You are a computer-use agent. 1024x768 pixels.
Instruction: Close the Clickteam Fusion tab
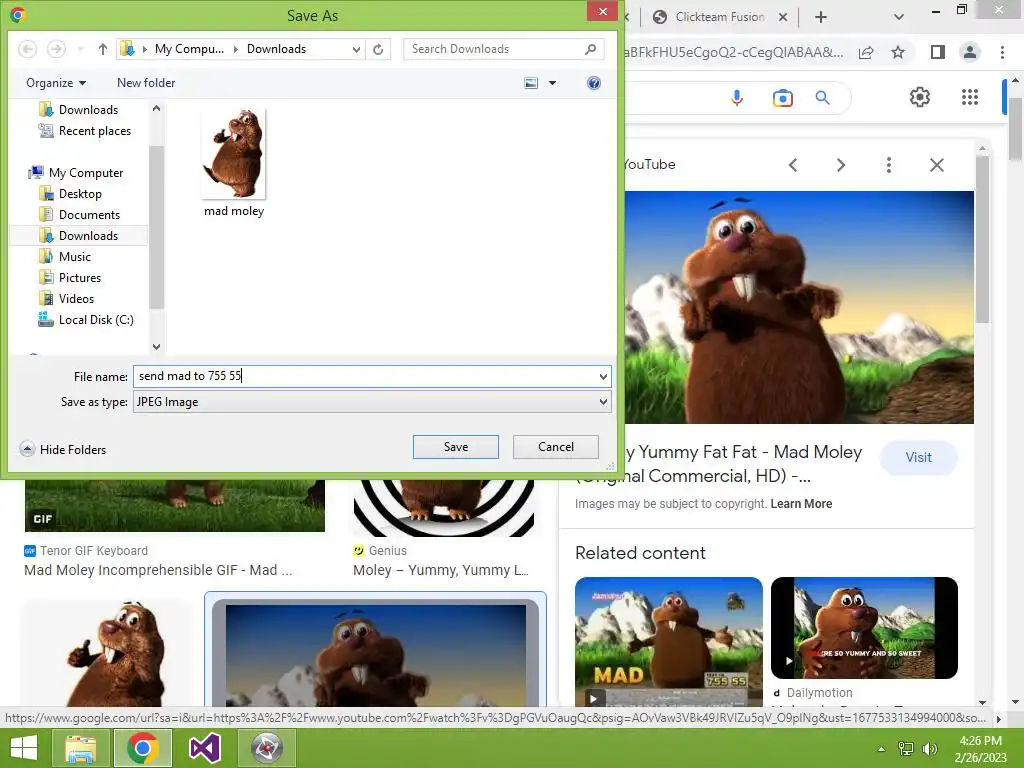[x=782, y=18]
